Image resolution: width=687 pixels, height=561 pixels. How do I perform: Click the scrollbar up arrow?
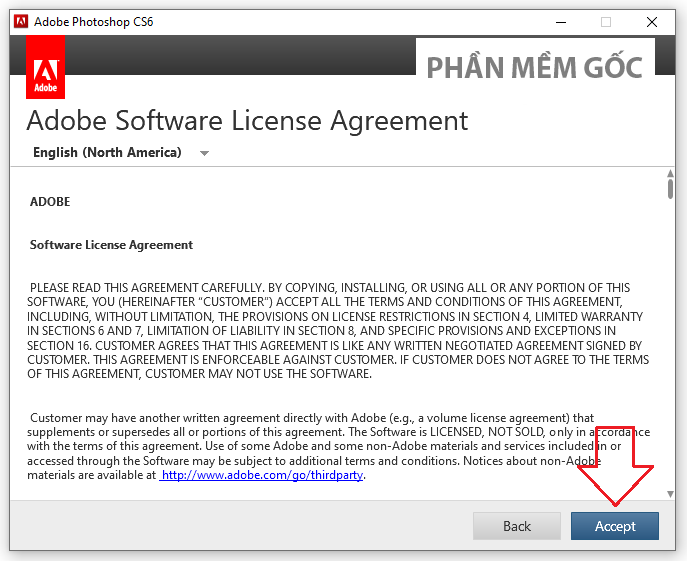pyautogui.click(x=669, y=175)
